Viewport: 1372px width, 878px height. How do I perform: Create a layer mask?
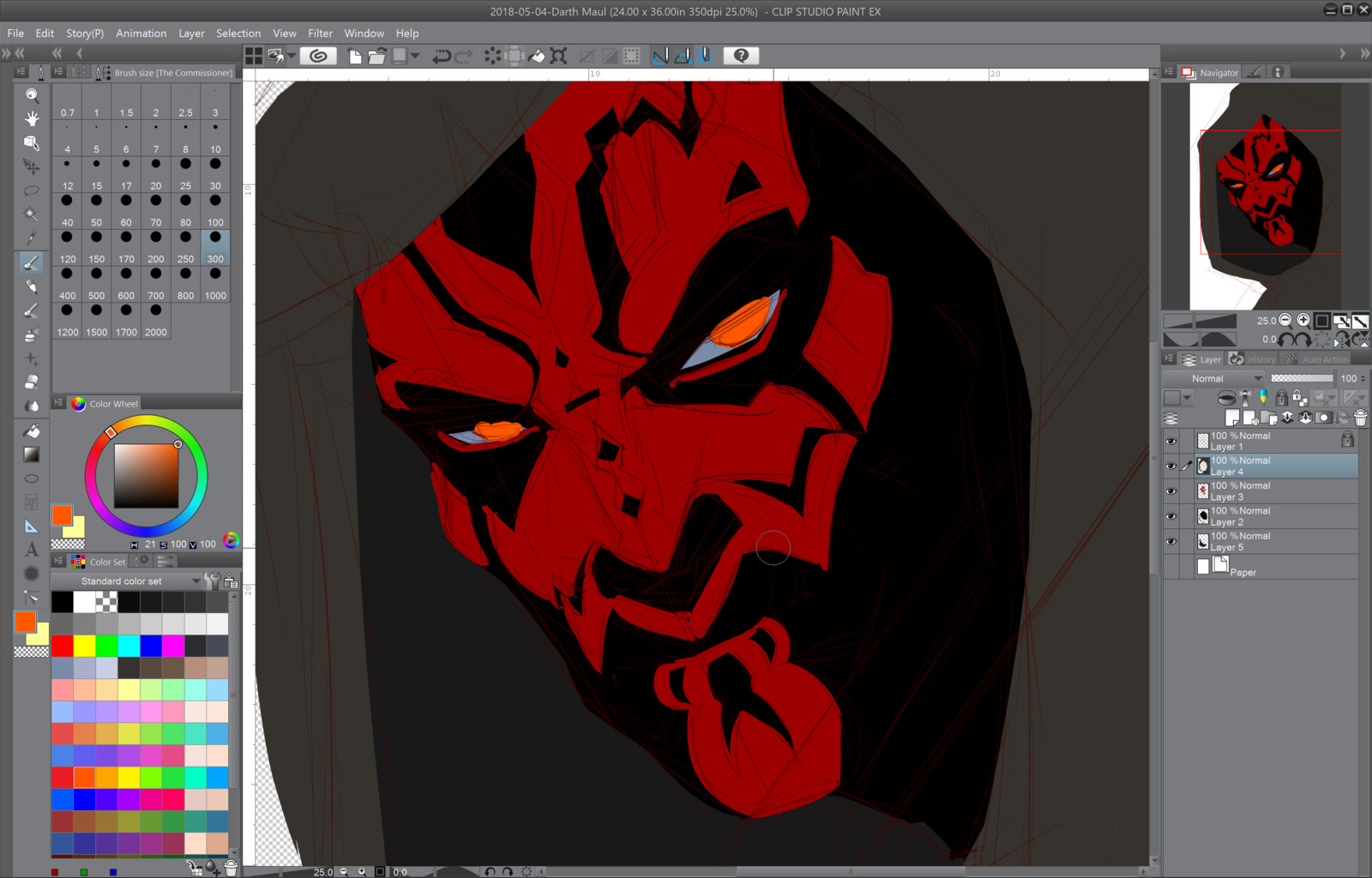(1325, 418)
